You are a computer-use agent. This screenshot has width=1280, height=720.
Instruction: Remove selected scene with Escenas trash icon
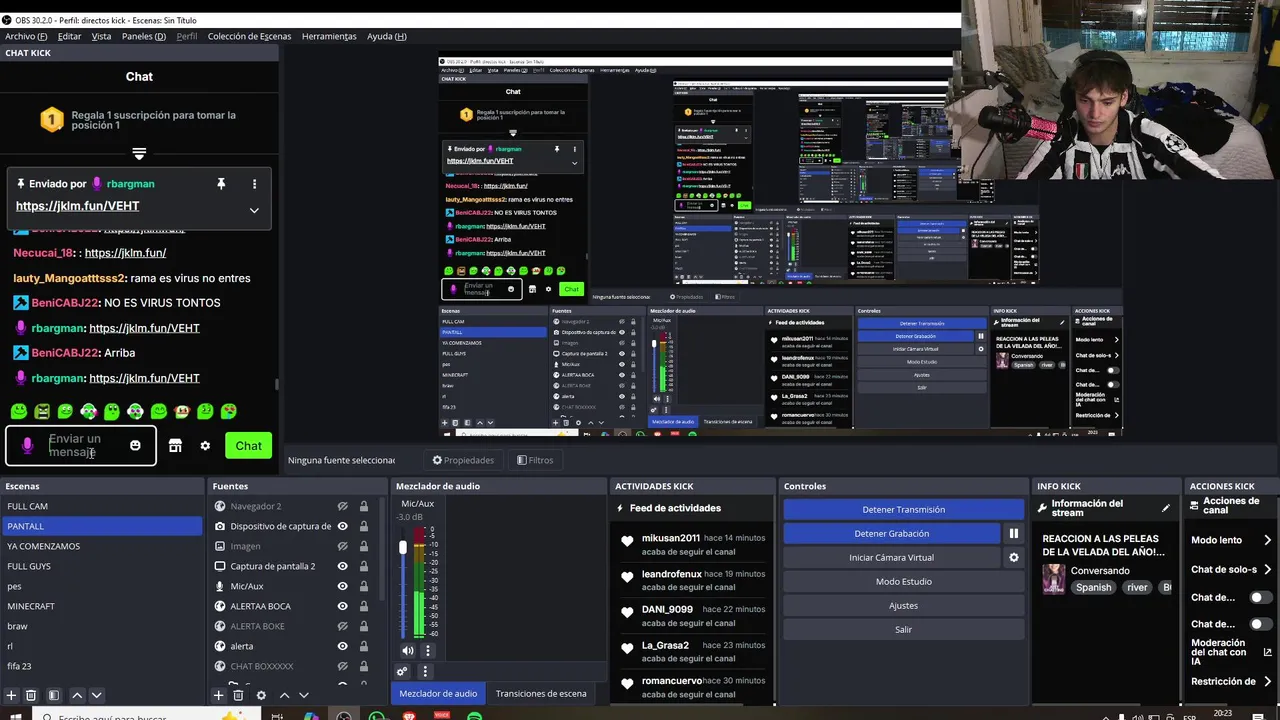[31, 695]
